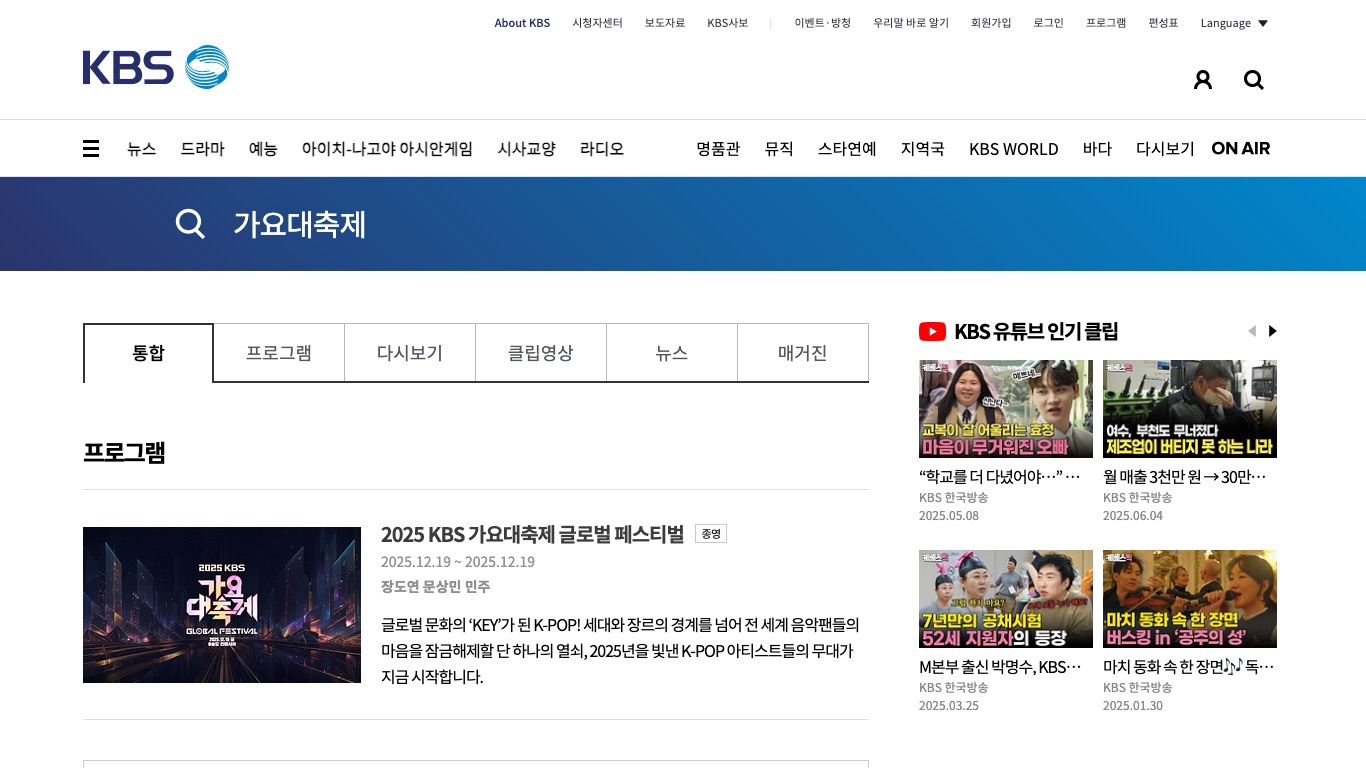This screenshot has height=768, width=1366.
Task: Go to 회원가입 sign-up link
Action: 991,23
